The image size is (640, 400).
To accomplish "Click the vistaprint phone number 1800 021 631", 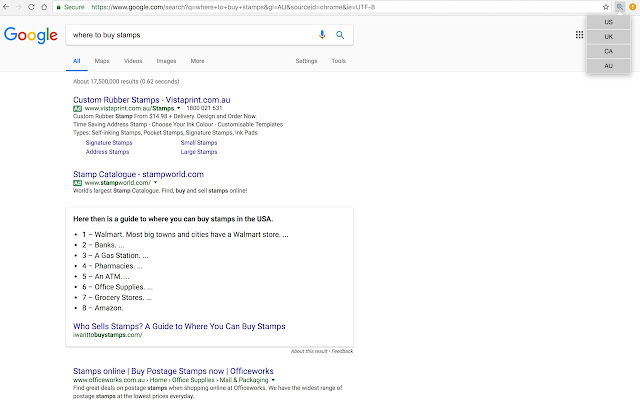I will (204, 108).
